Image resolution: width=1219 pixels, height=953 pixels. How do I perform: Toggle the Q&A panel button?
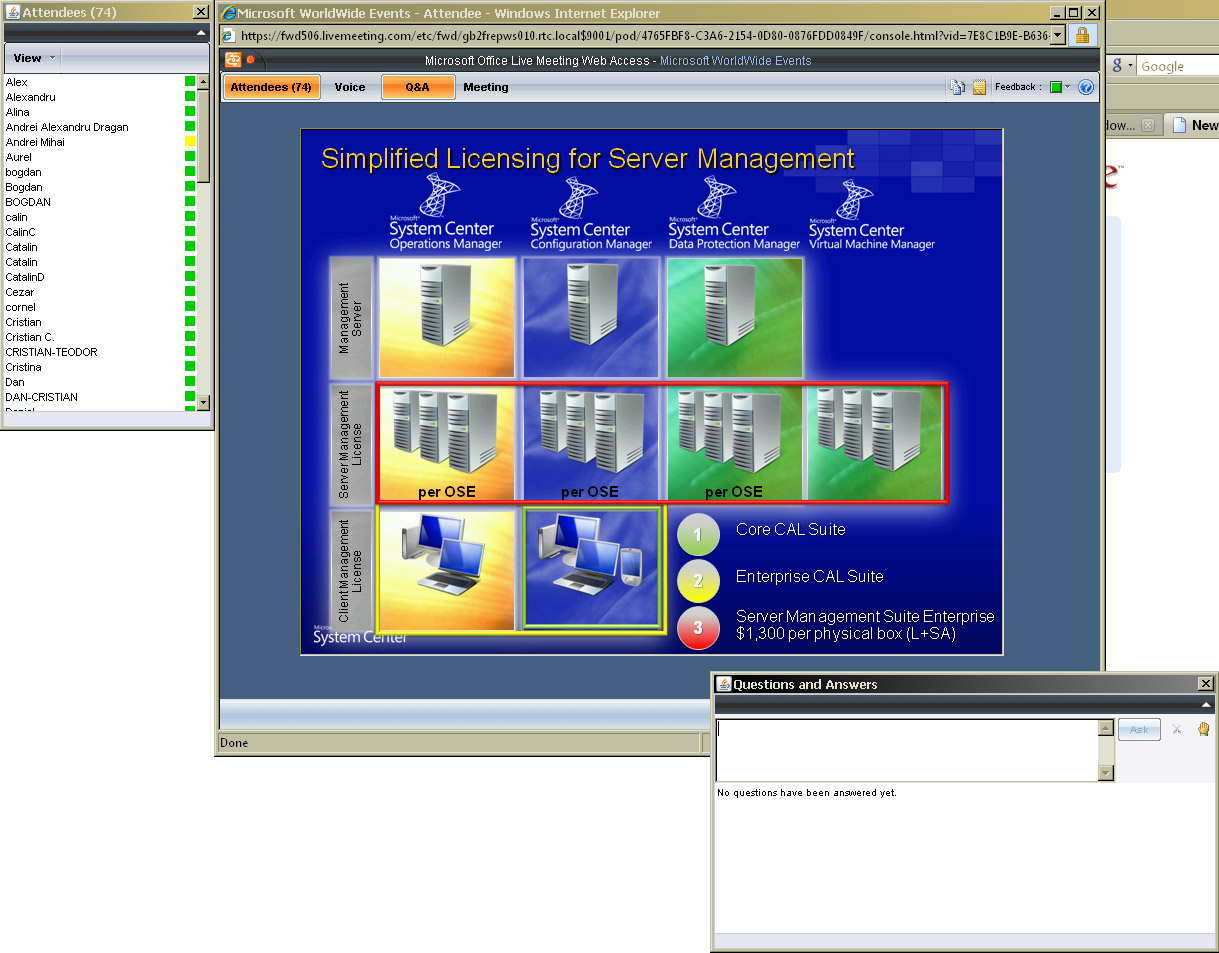click(x=417, y=87)
